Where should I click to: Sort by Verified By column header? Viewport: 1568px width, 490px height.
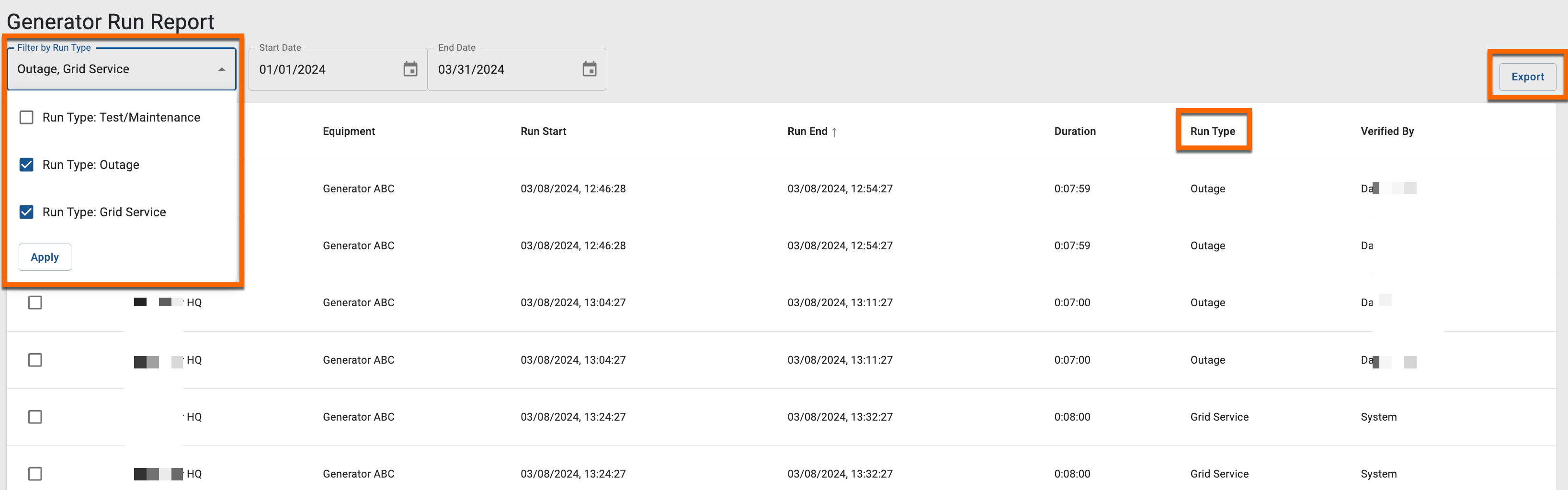[x=1386, y=131]
